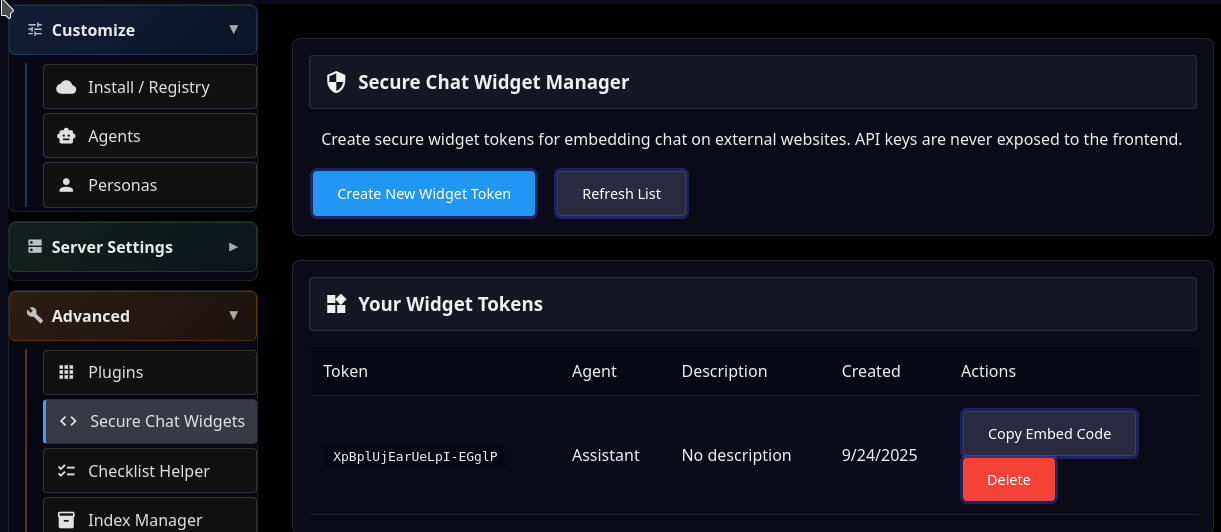This screenshot has width=1221, height=532.
Task: Delete the XpBplUjEarUeLpI-EGglP token
Action: 1008,480
